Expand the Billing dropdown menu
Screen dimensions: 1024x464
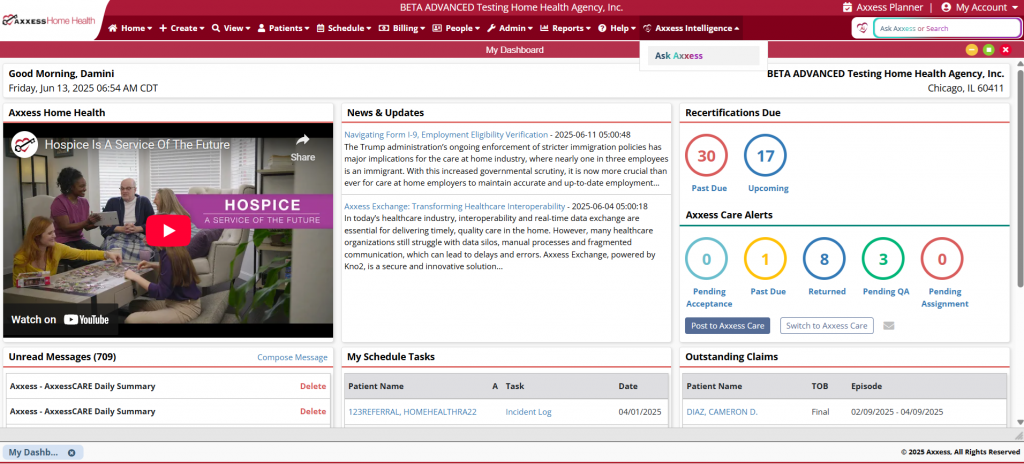402,28
